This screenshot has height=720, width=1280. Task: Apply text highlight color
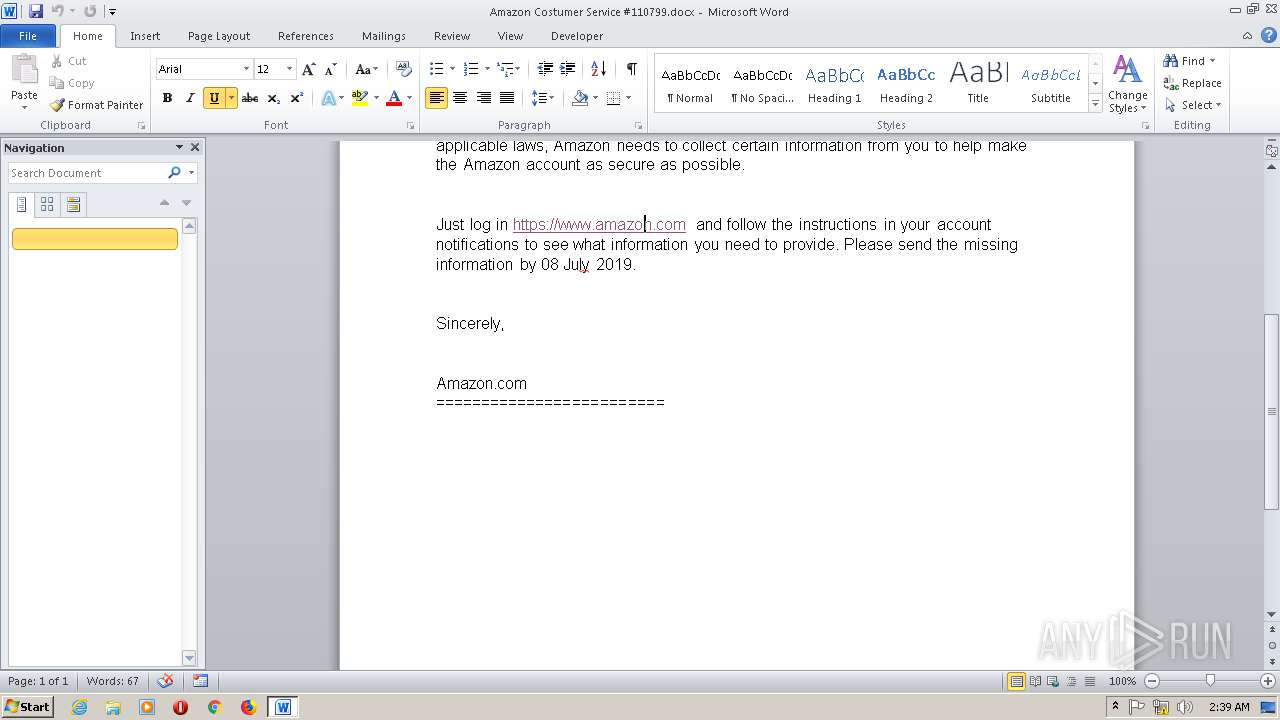pos(360,98)
